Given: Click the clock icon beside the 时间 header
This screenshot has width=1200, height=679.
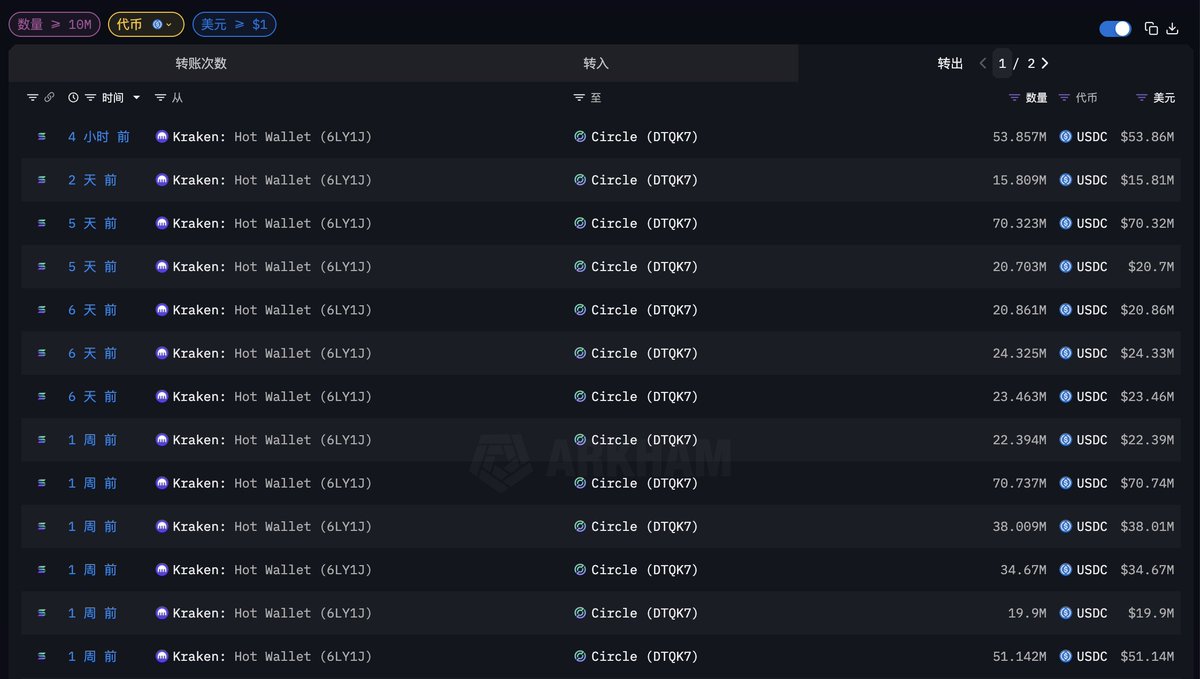Looking at the screenshot, I should [x=73, y=98].
